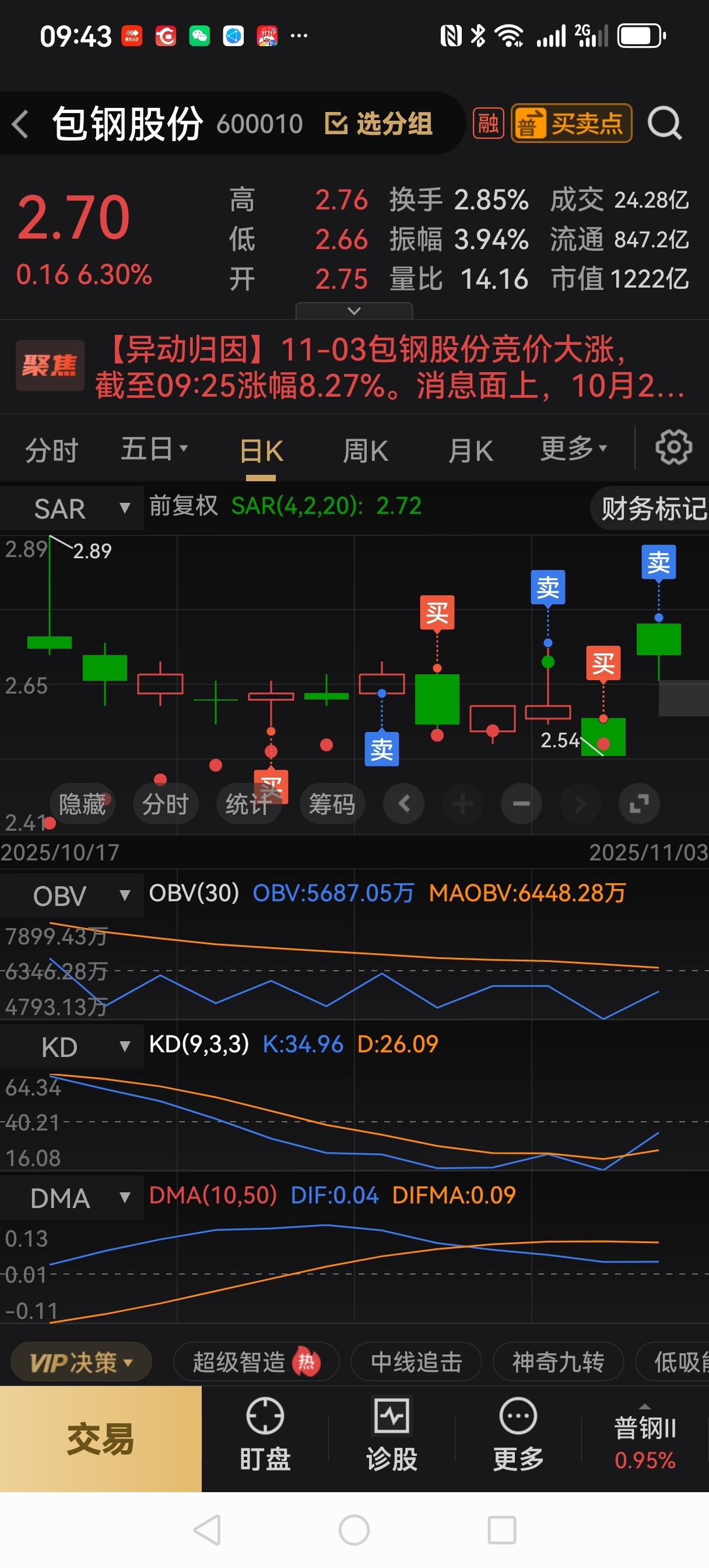Tap the 买 marker labeled near 2.54

tap(603, 663)
